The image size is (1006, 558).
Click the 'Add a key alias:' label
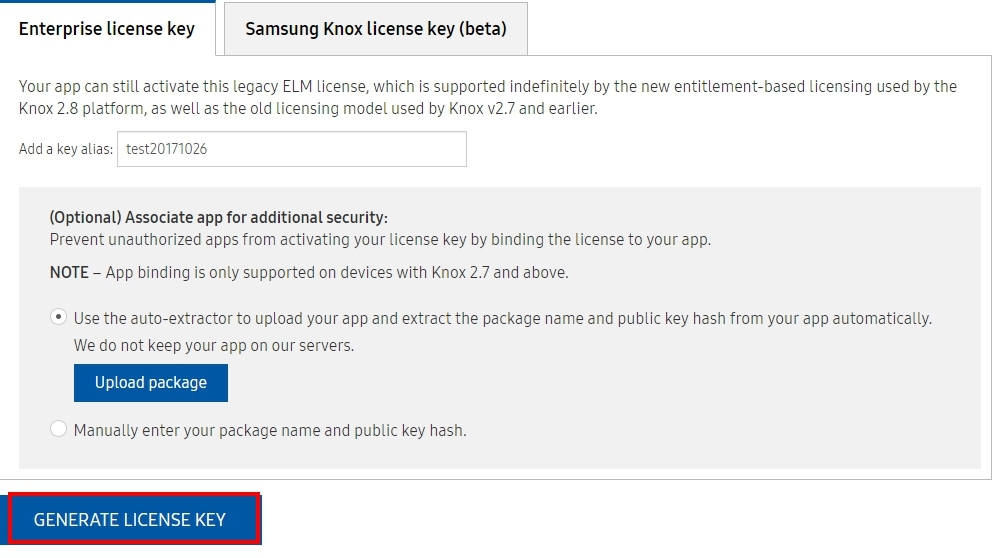[65, 149]
